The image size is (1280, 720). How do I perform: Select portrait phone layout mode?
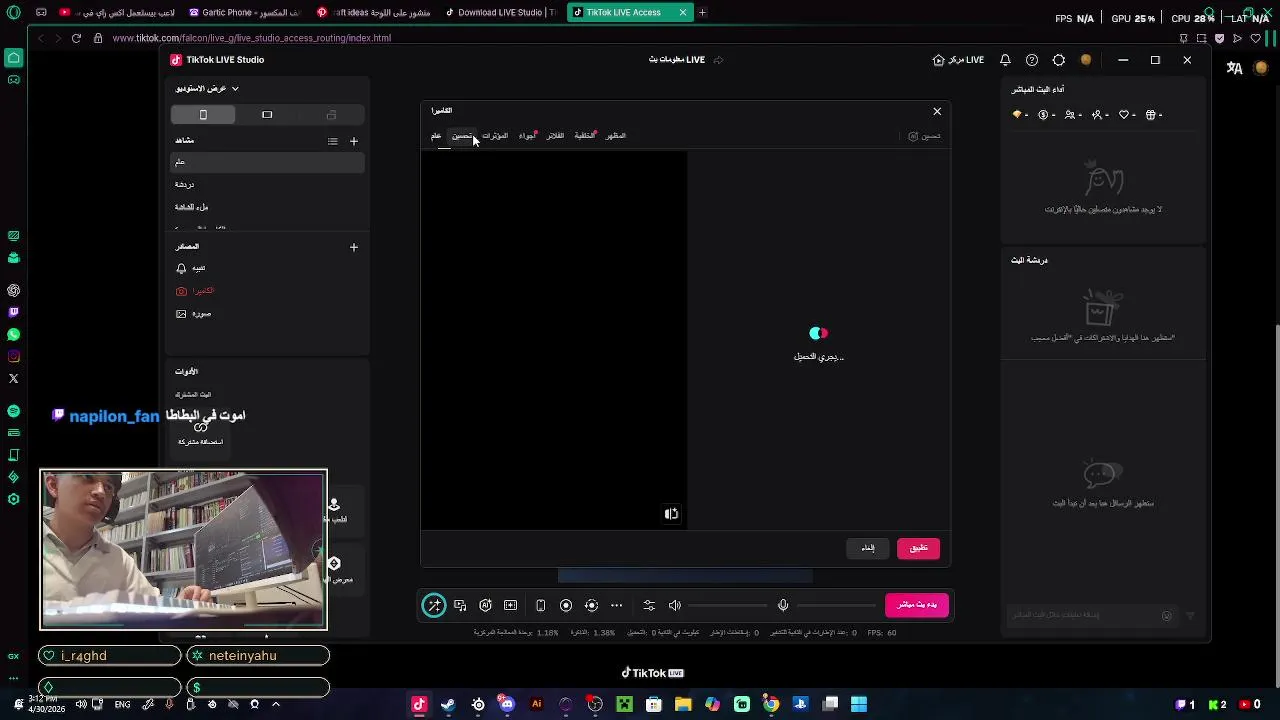coord(203,115)
